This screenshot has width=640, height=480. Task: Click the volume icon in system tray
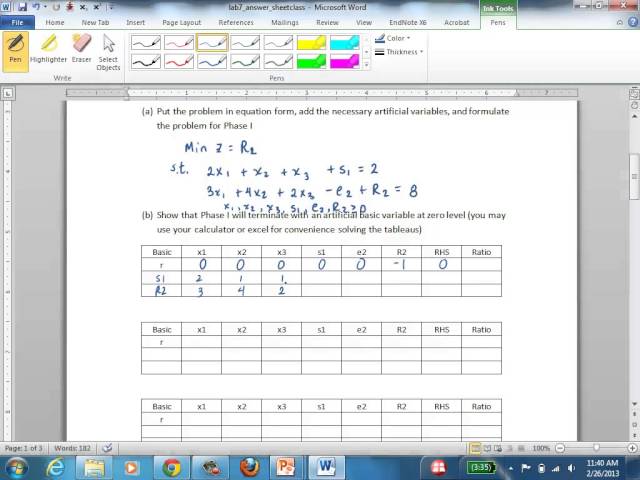click(x=572, y=468)
